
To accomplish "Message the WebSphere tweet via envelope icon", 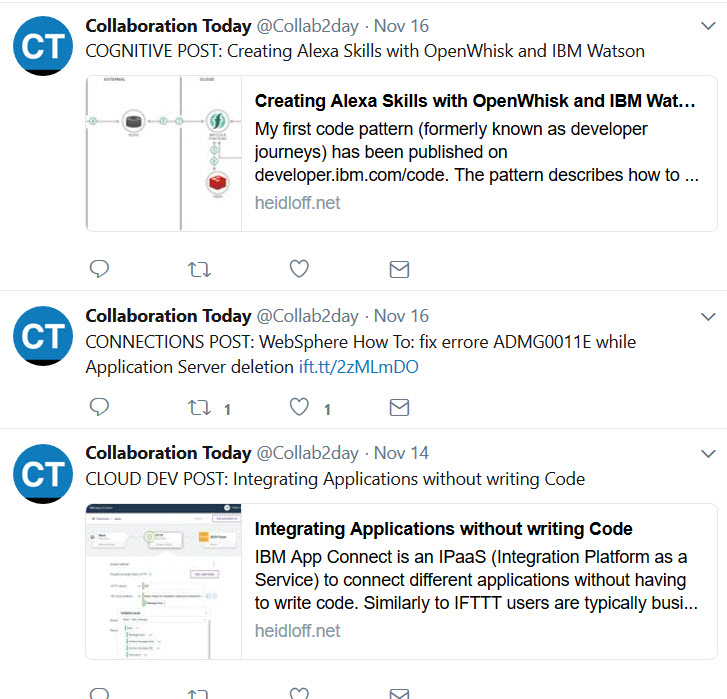I will [x=399, y=407].
